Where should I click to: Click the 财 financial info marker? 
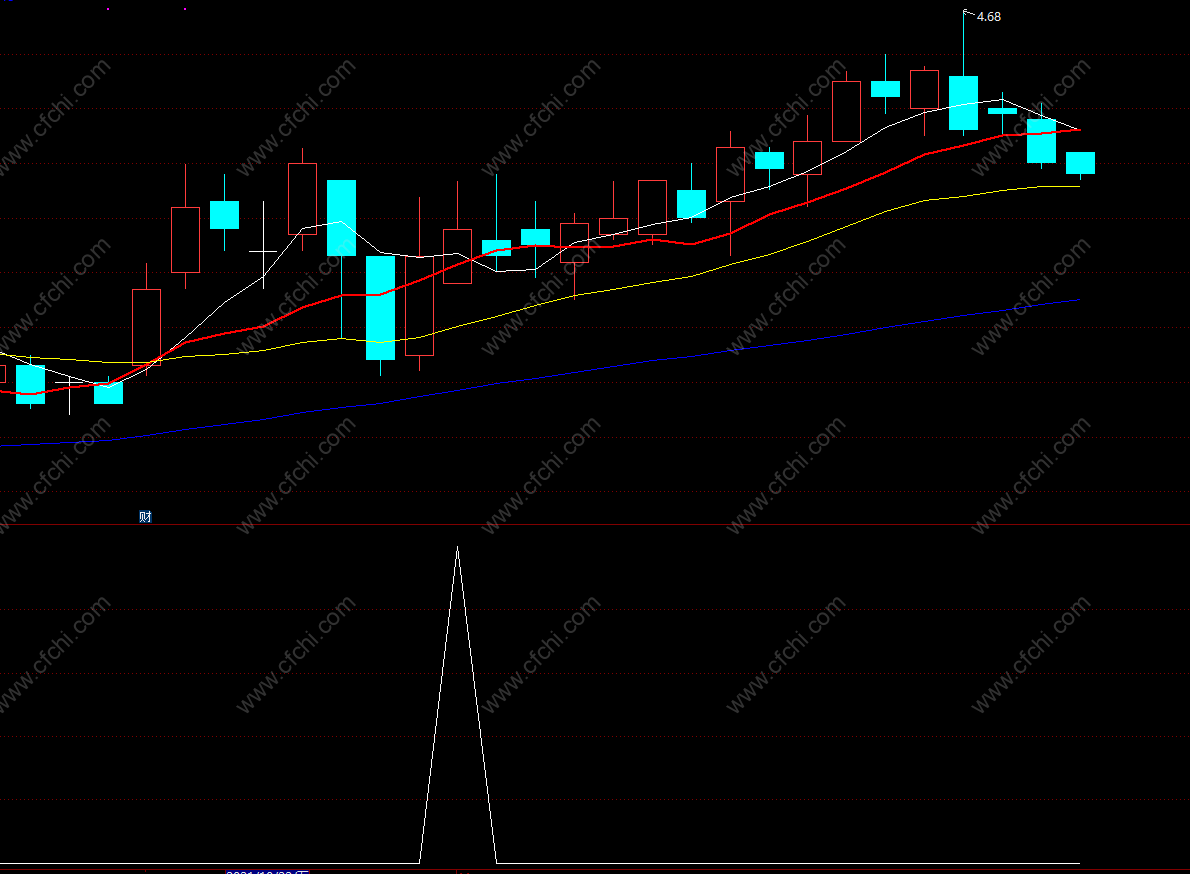[x=145, y=517]
